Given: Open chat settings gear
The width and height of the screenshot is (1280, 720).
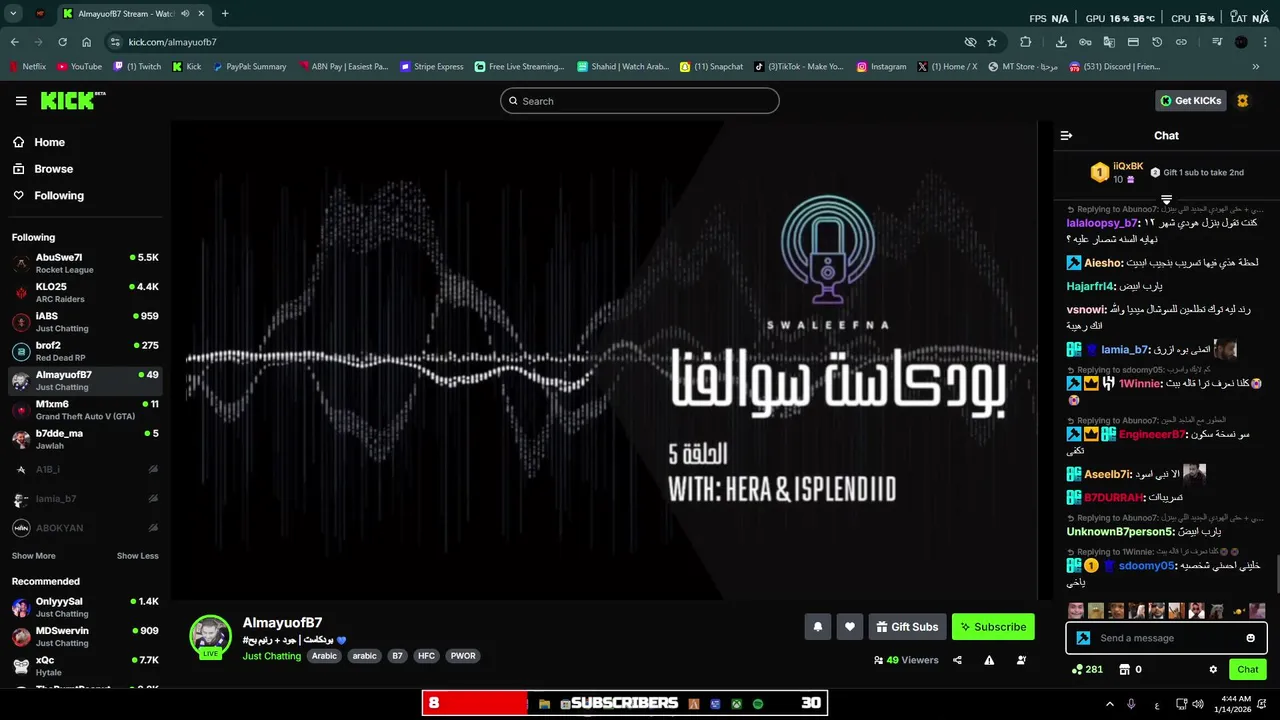Looking at the screenshot, I should coord(1213,669).
